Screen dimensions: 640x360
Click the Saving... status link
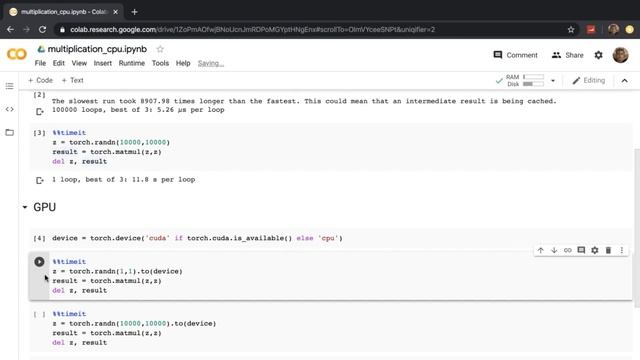coord(211,63)
